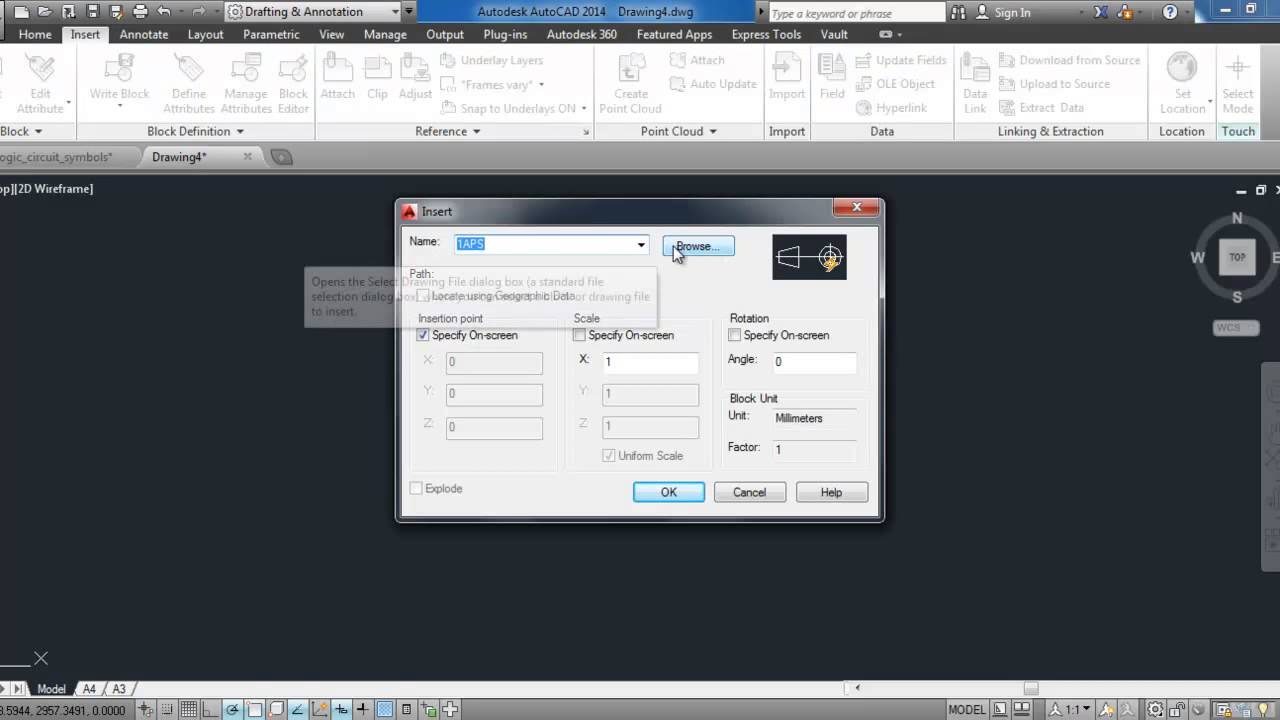The height and width of the screenshot is (720, 1280).
Task: Toggle Lineweight display icon in status bar
Action: tap(362, 710)
